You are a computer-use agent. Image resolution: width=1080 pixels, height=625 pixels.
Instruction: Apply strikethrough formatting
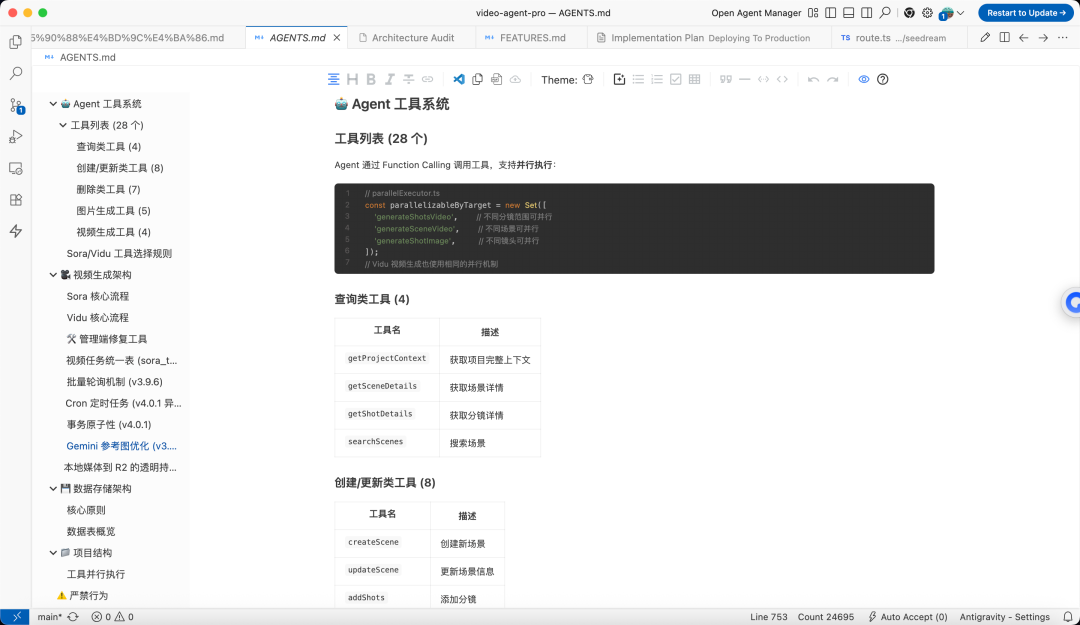(x=409, y=78)
